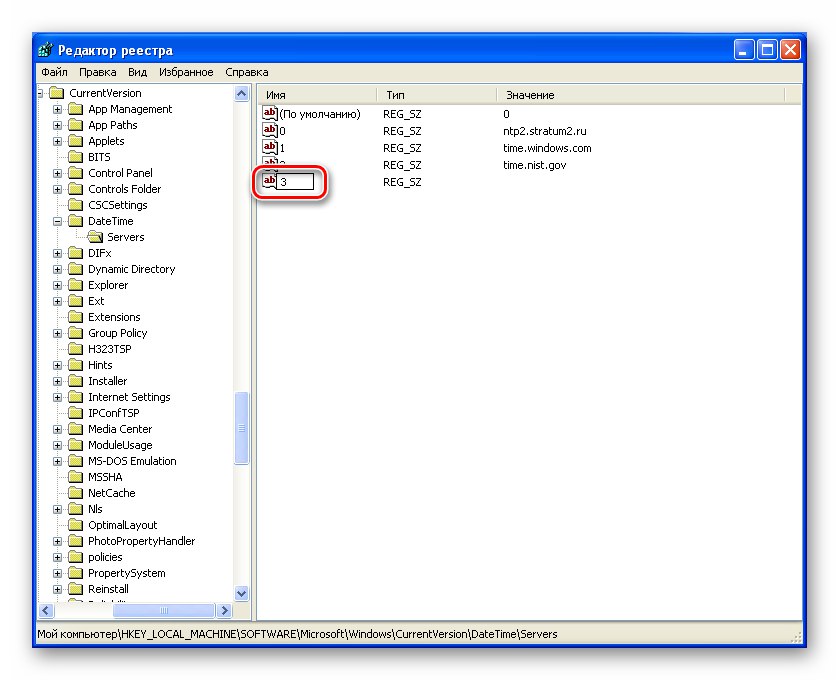Screen dimensions: 839x680
Task: Click the tree horizontal scroll right arrow
Action: pyautogui.click(x=224, y=610)
